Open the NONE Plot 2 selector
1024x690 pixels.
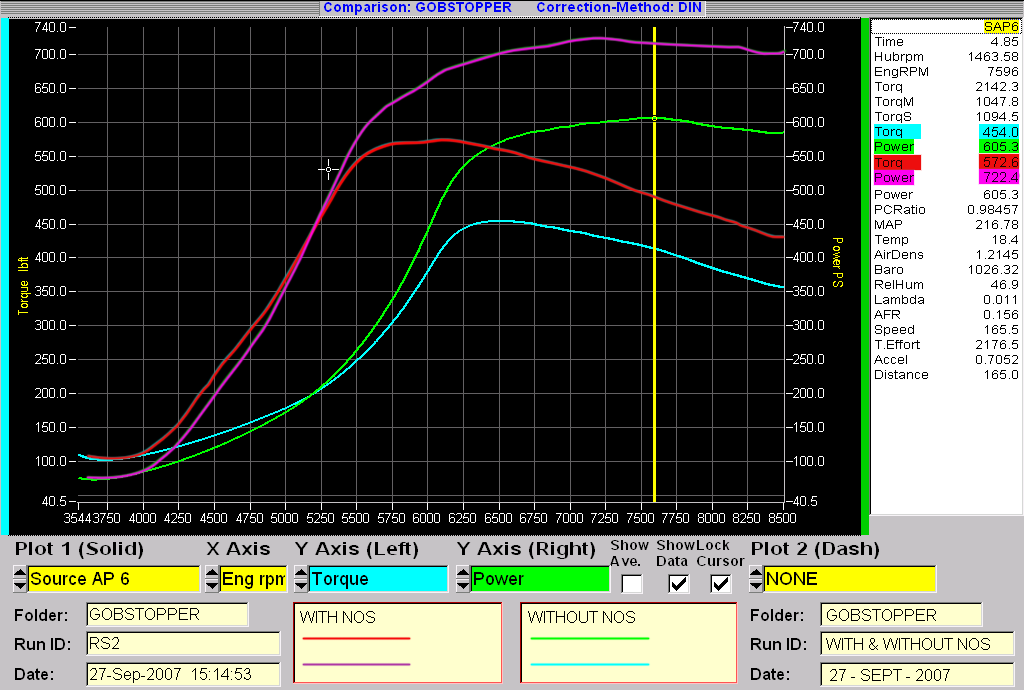coord(850,579)
